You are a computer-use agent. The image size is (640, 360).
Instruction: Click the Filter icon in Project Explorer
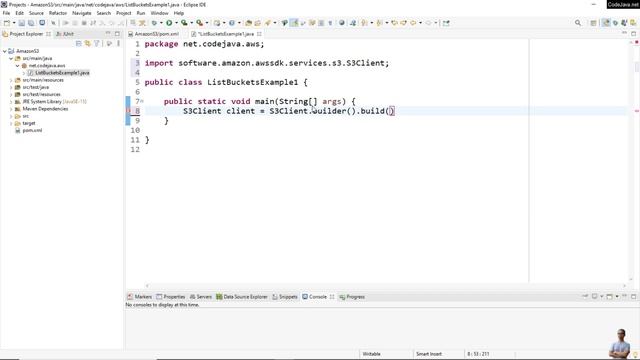coord(97,43)
